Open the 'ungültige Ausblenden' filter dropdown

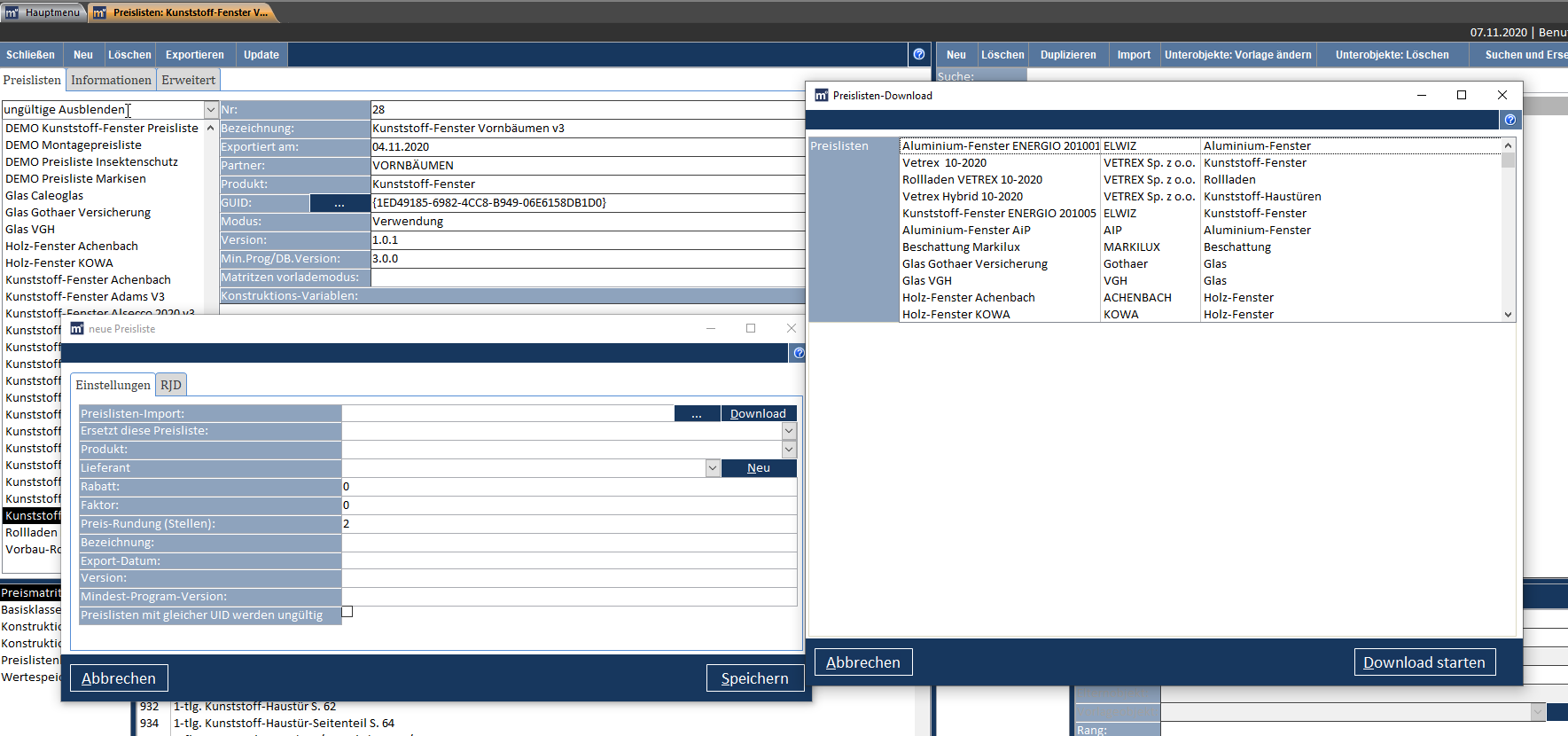click(211, 110)
